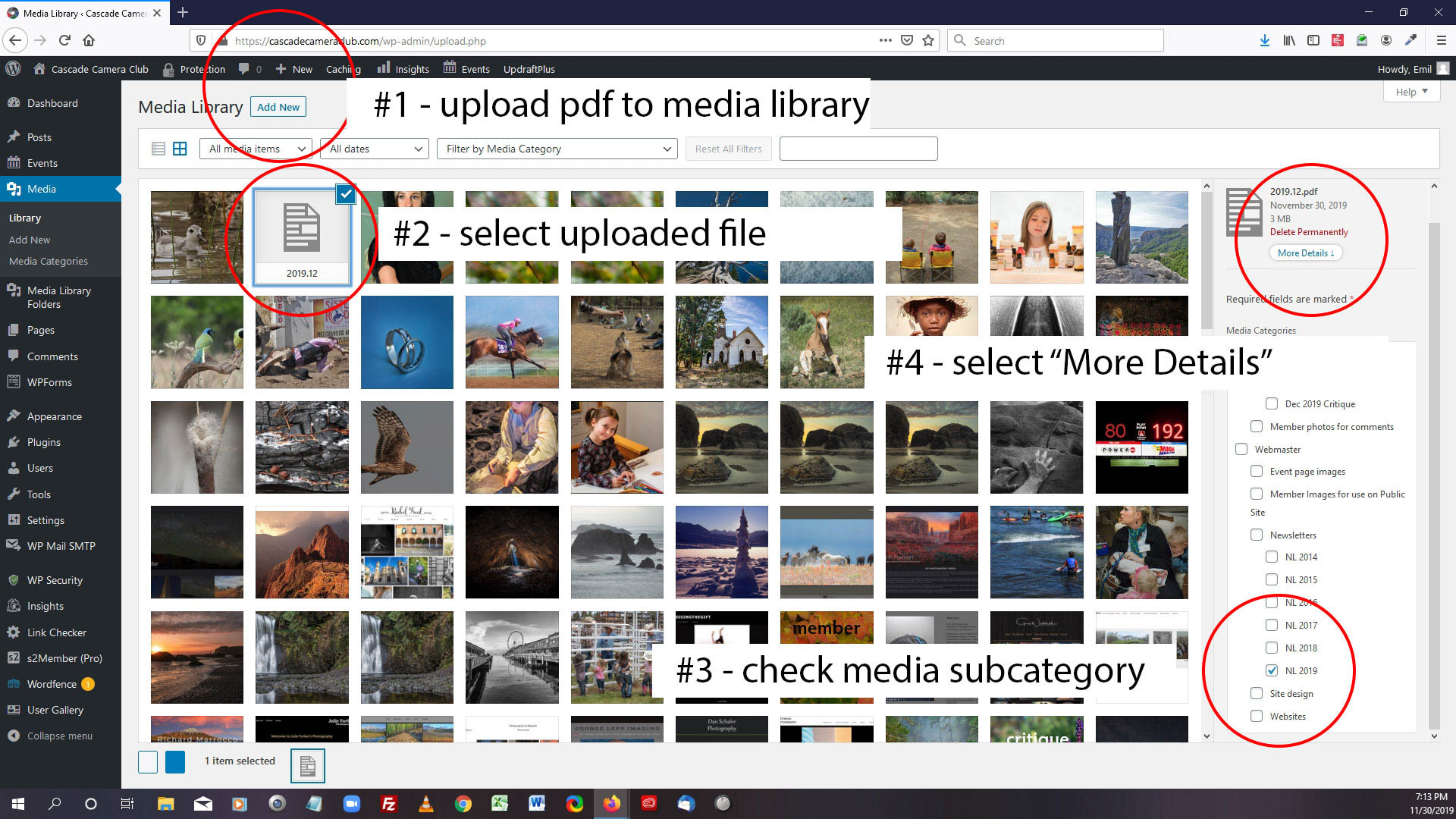Click the Delete Permanently link
The width and height of the screenshot is (1456, 819).
tap(1309, 232)
